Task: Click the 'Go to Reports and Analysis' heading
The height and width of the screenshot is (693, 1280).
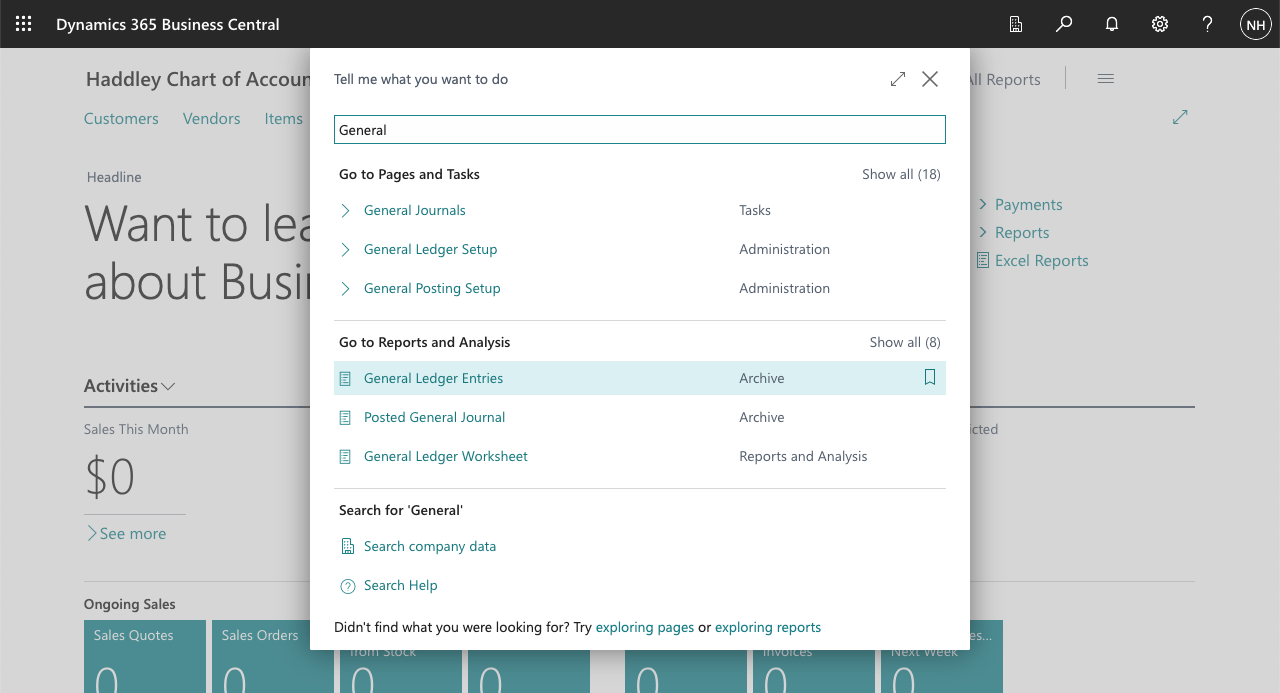Action: click(x=424, y=342)
